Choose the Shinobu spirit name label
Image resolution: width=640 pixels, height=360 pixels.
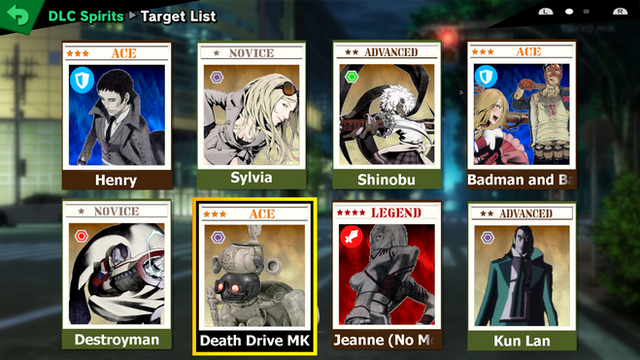coord(387,180)
